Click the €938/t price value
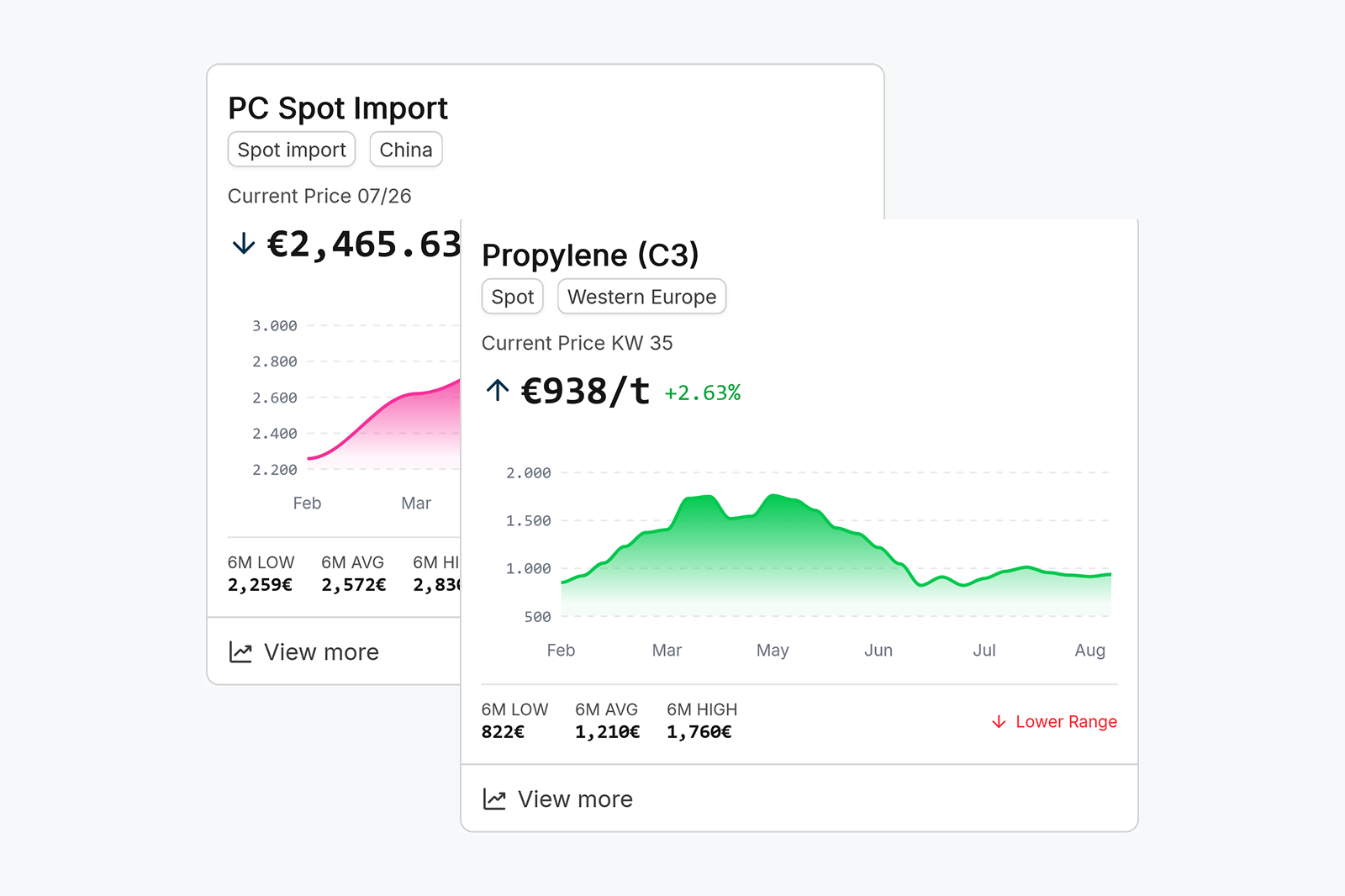This screenshot has width=1345, height=896. pyautogui.click(x=586, y=391)
